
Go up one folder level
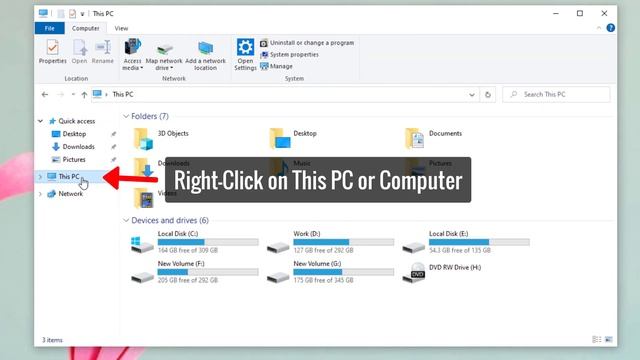coord(84,95)
